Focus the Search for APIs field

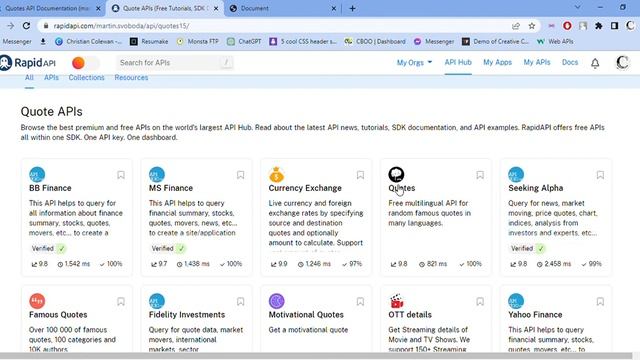click(x=175, y=63)
